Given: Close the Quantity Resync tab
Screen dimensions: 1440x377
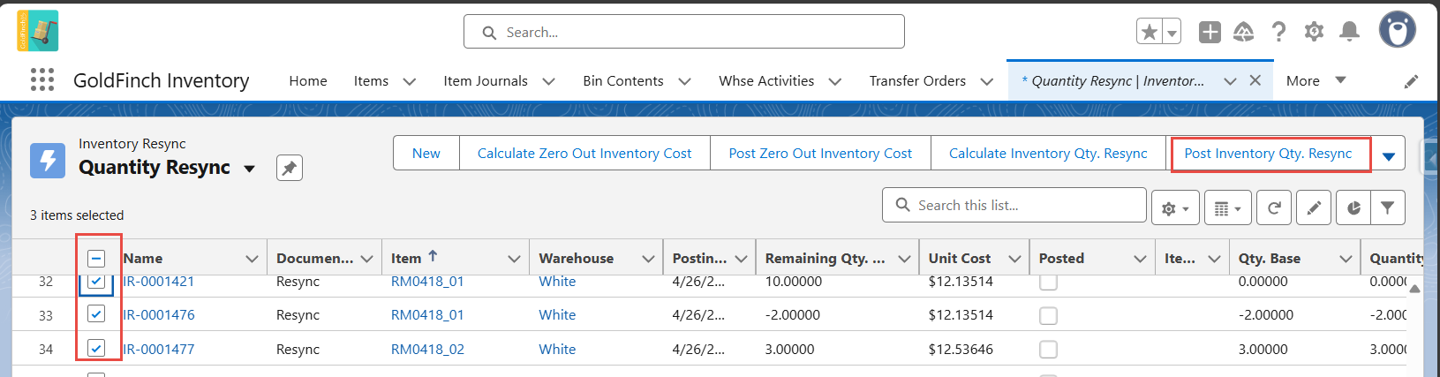Looking at the screenshot, I should [x=1255, y=81].
